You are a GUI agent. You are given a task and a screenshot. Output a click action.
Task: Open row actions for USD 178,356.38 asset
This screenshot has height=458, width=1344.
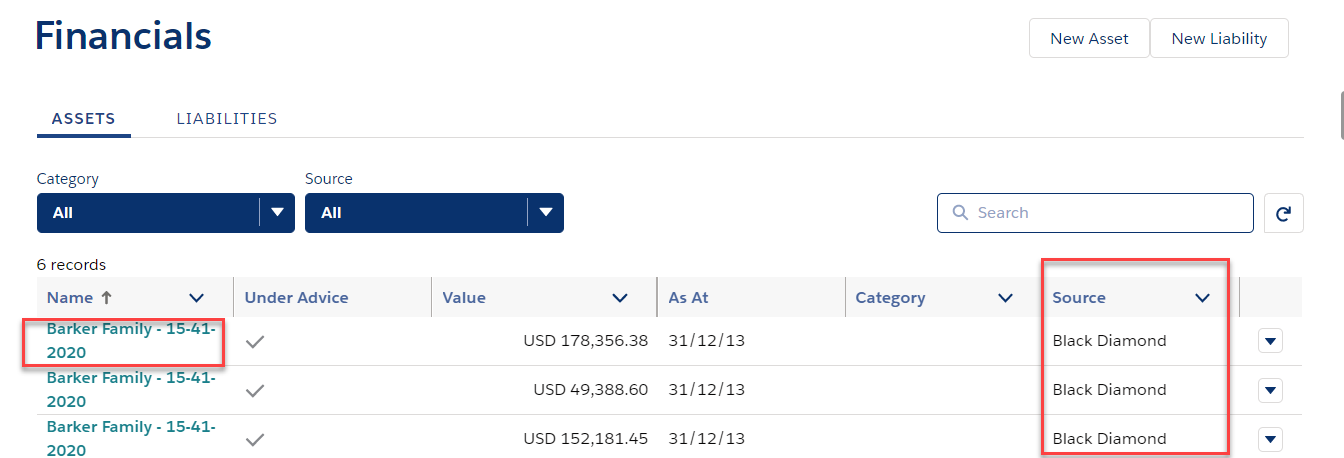coord(1270,341)
